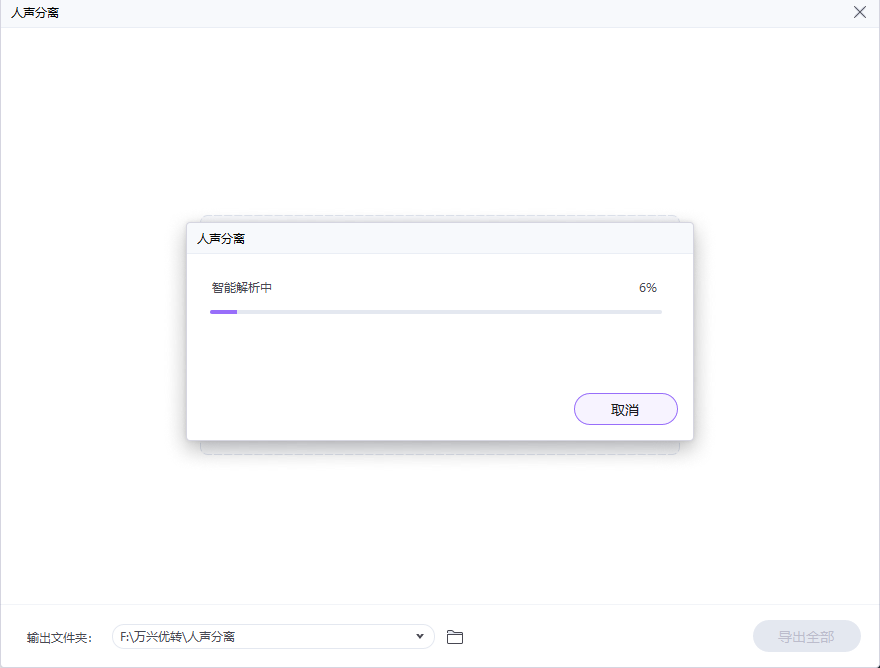Click the 6% progress percentage
The height and width of the screenshot is (668, 880).
tap(648, 288)
